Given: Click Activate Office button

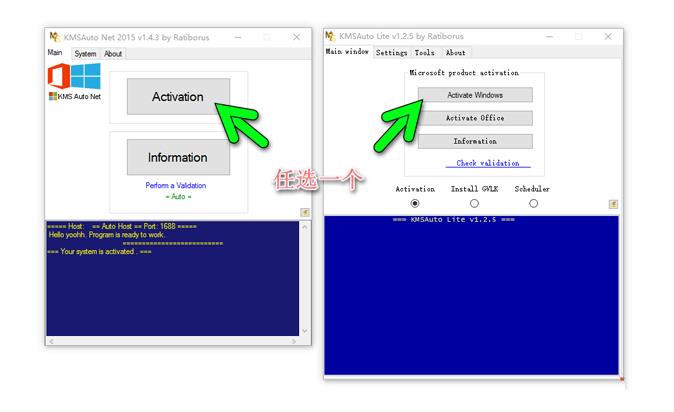Looking at the screenshot, I should (475, 118).
